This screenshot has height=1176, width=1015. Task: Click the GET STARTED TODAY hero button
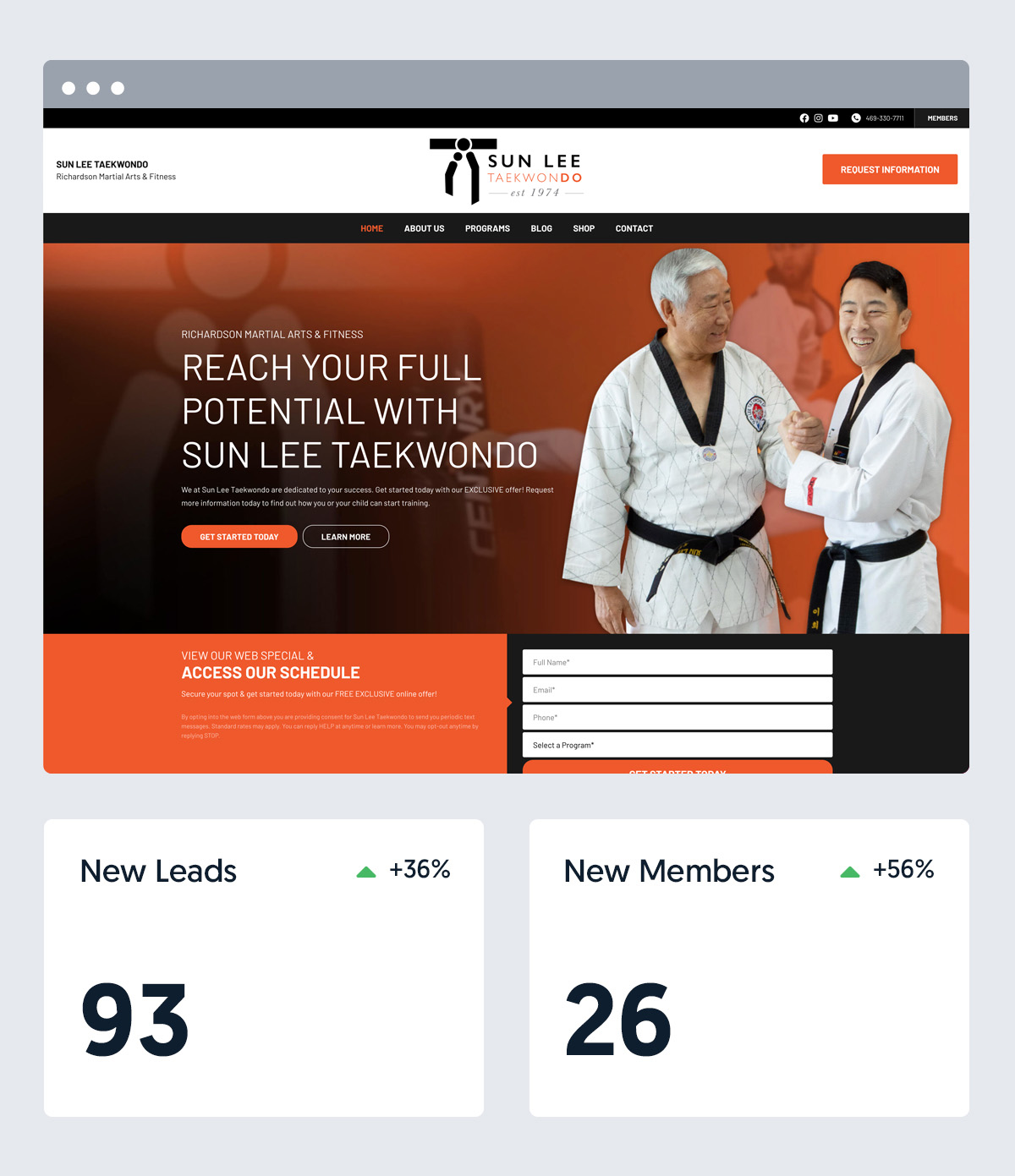[x=239, y=537]
